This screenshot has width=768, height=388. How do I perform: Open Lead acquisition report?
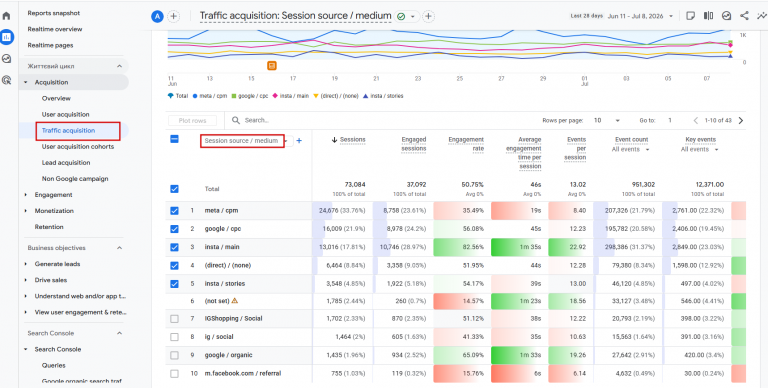66,163
